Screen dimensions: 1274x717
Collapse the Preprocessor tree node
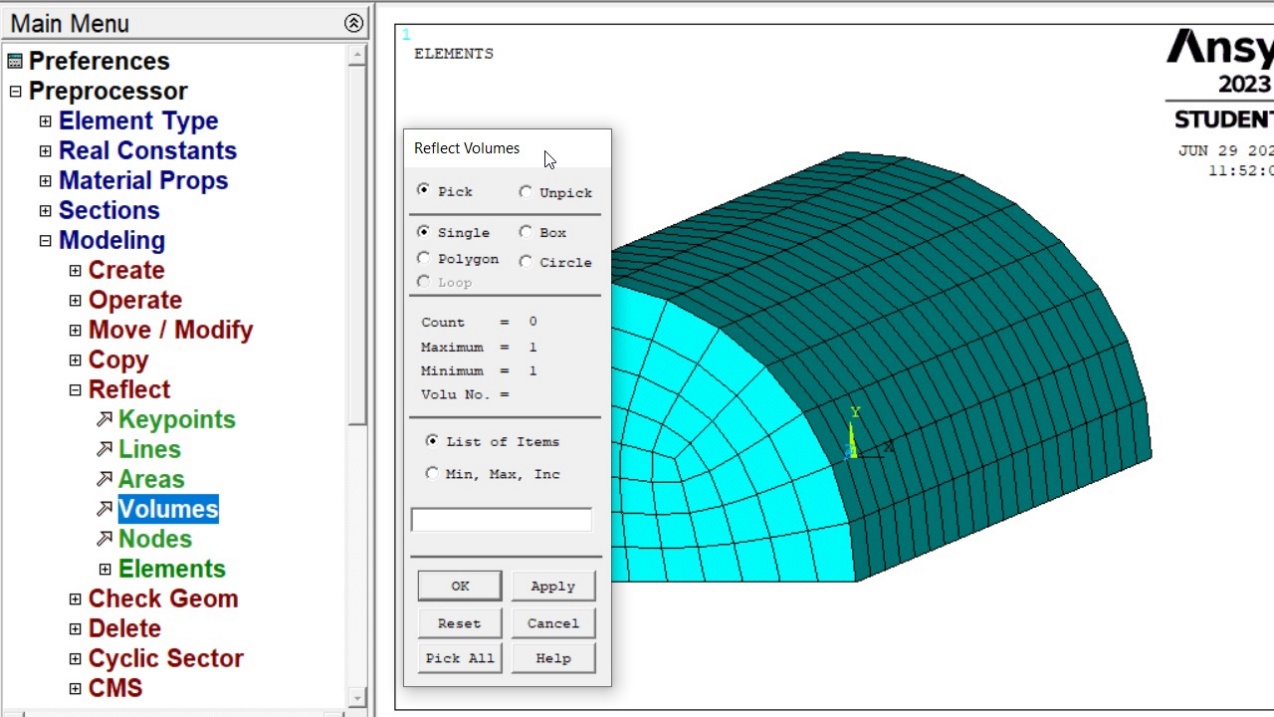coord(15,91)
